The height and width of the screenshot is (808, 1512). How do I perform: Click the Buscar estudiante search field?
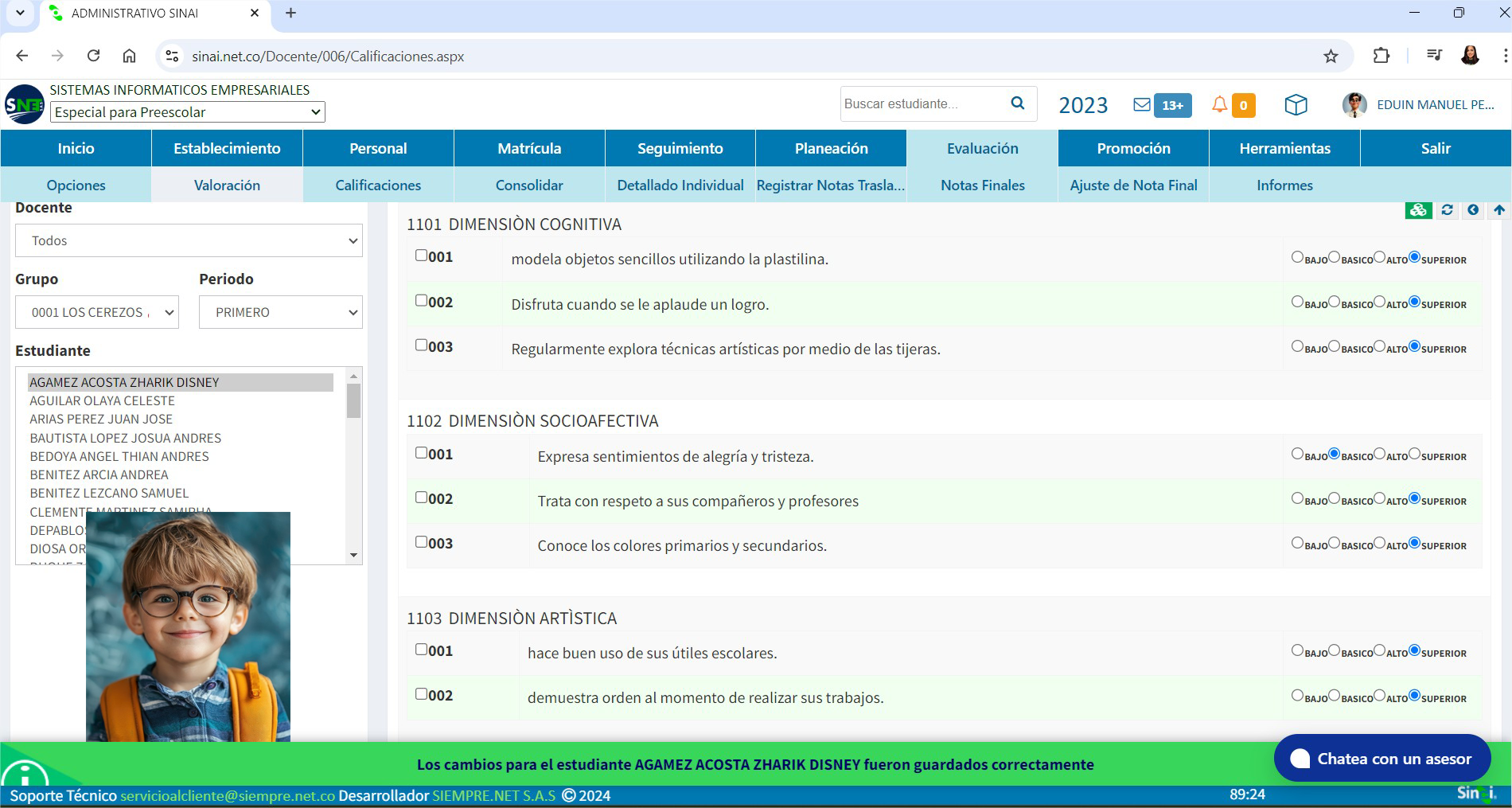pyautogui.click(x=921, y=103)
